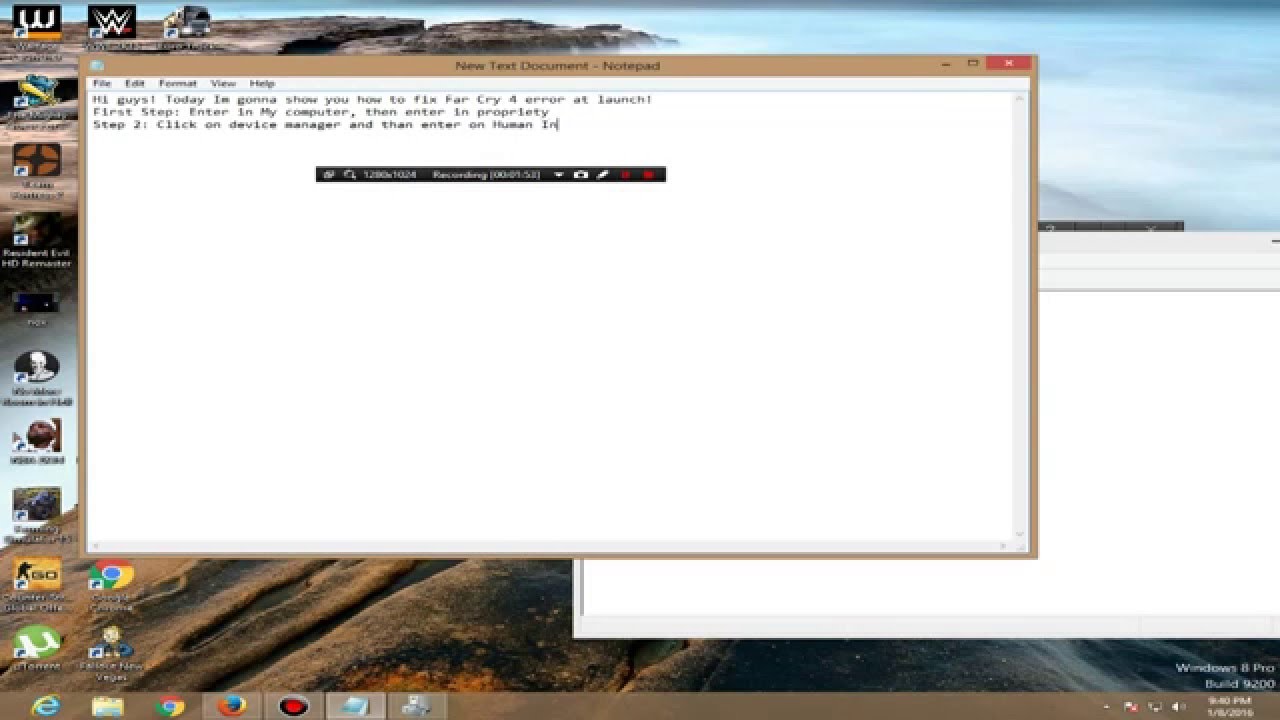Viewport: 1280px width, 720px height.
Task: Select the blue hammer desktop shortcut icon
Action: click(37, 102)
